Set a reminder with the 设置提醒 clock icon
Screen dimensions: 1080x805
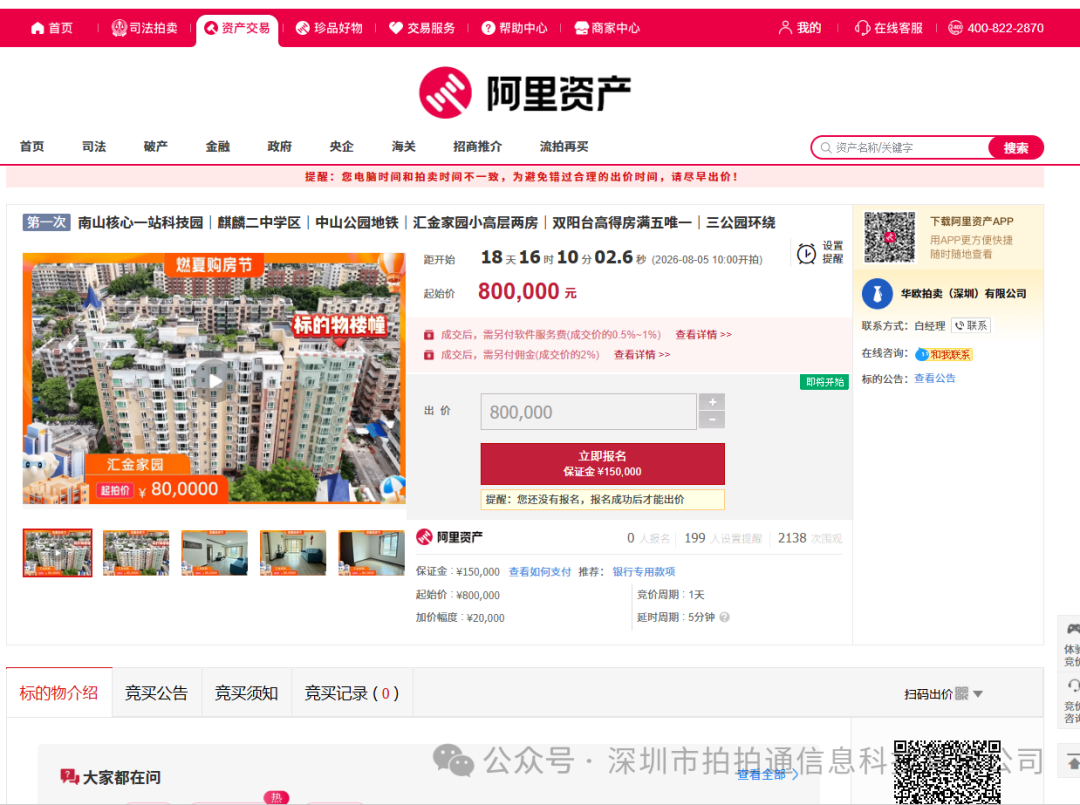pyautogui.click(x=820, y=253)
